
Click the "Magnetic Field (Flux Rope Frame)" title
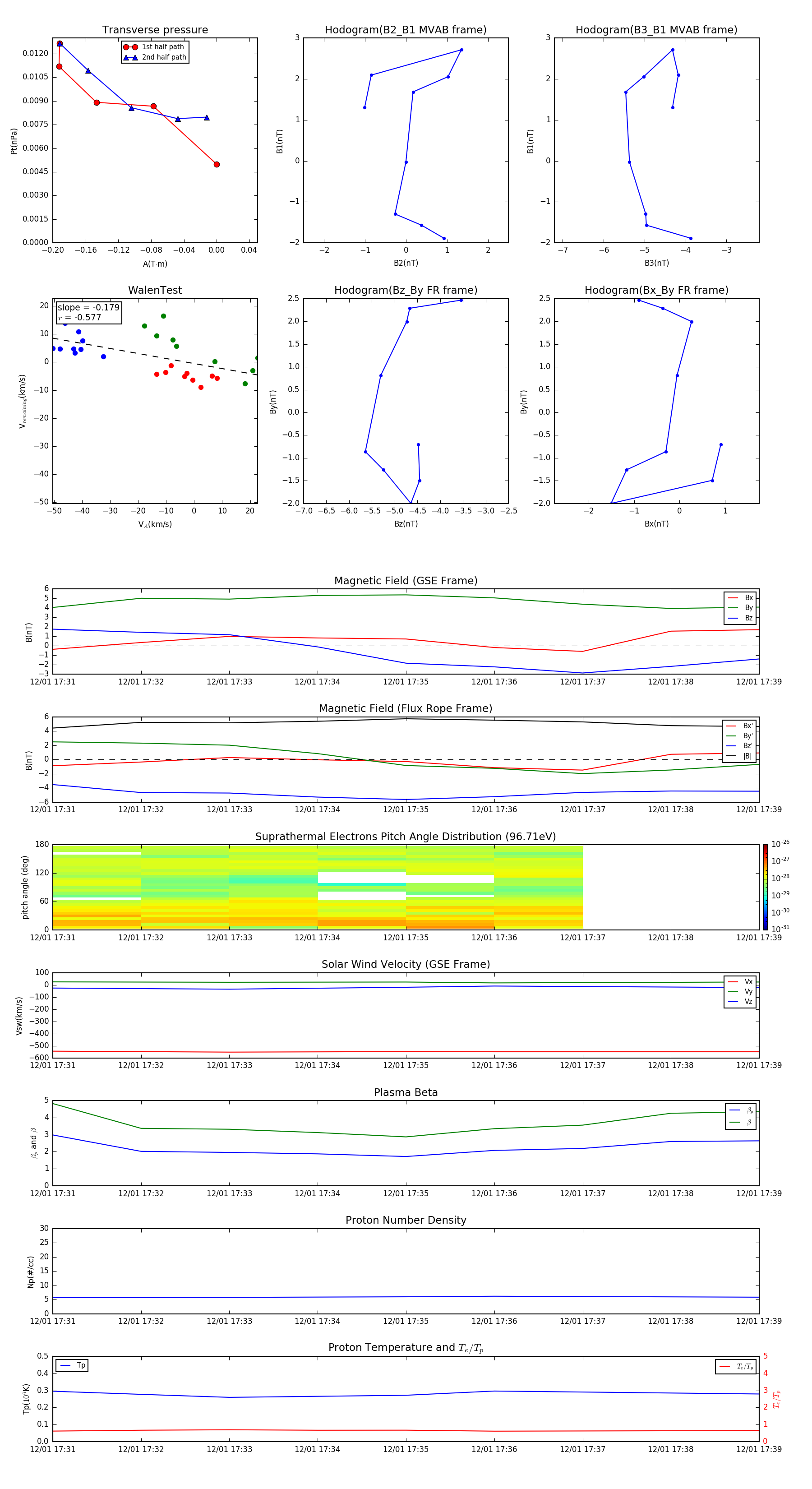pos(406,709)
